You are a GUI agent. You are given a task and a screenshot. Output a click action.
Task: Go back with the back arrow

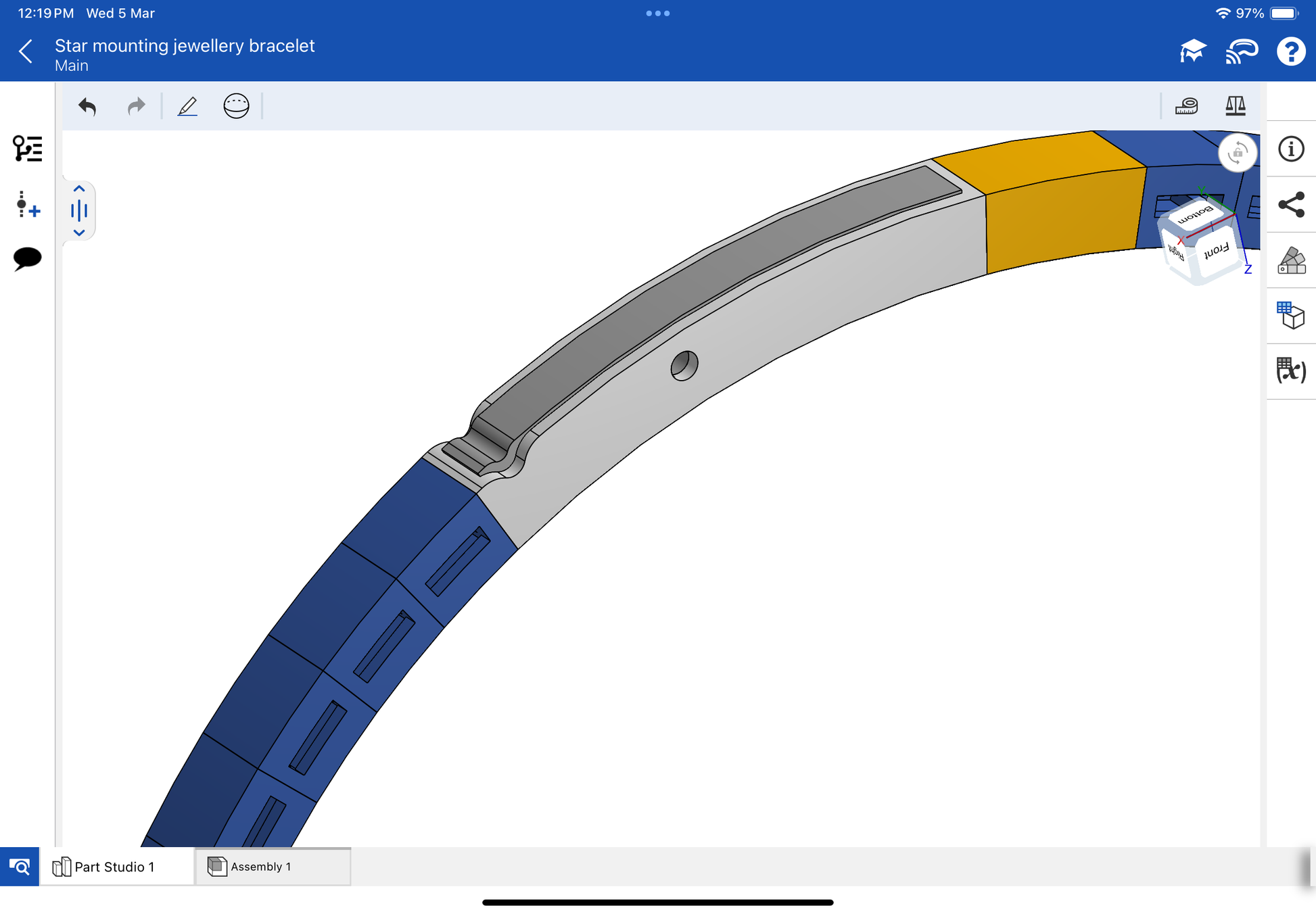(26, 51)
